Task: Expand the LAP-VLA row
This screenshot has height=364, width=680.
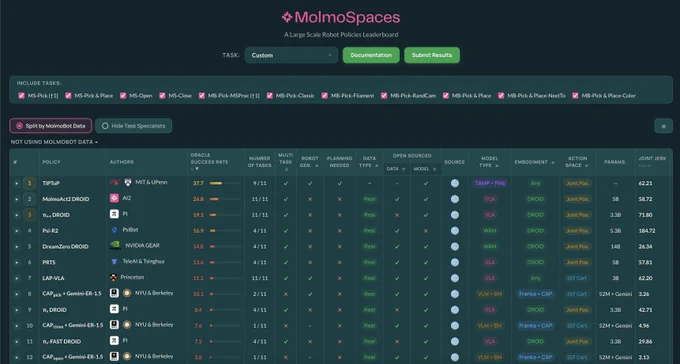Action: pyautogui.click(x=16, y=278)
